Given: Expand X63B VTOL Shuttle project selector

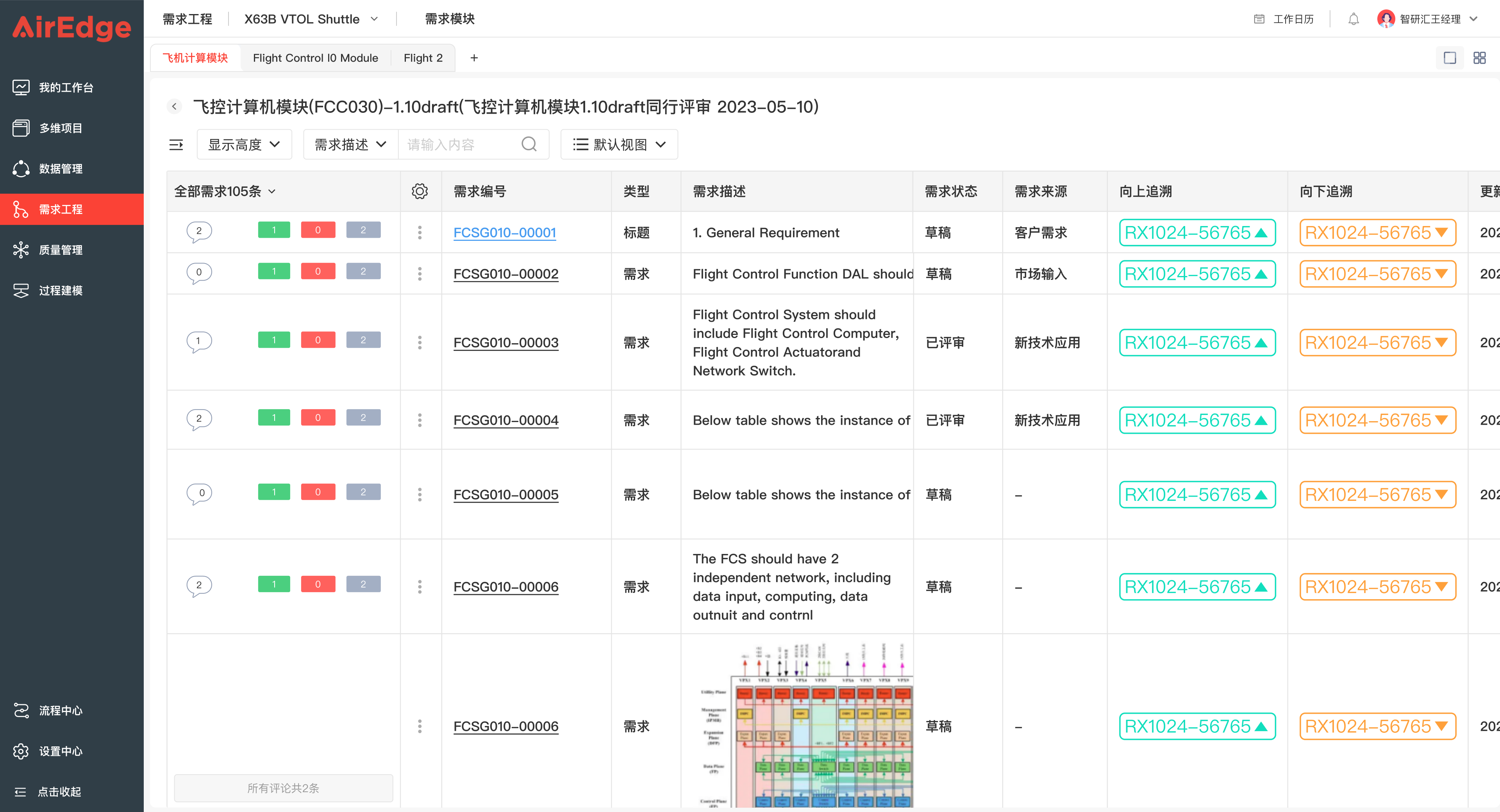Looking at the screenshot, I should pyautogui.click(x=312, y=19).
